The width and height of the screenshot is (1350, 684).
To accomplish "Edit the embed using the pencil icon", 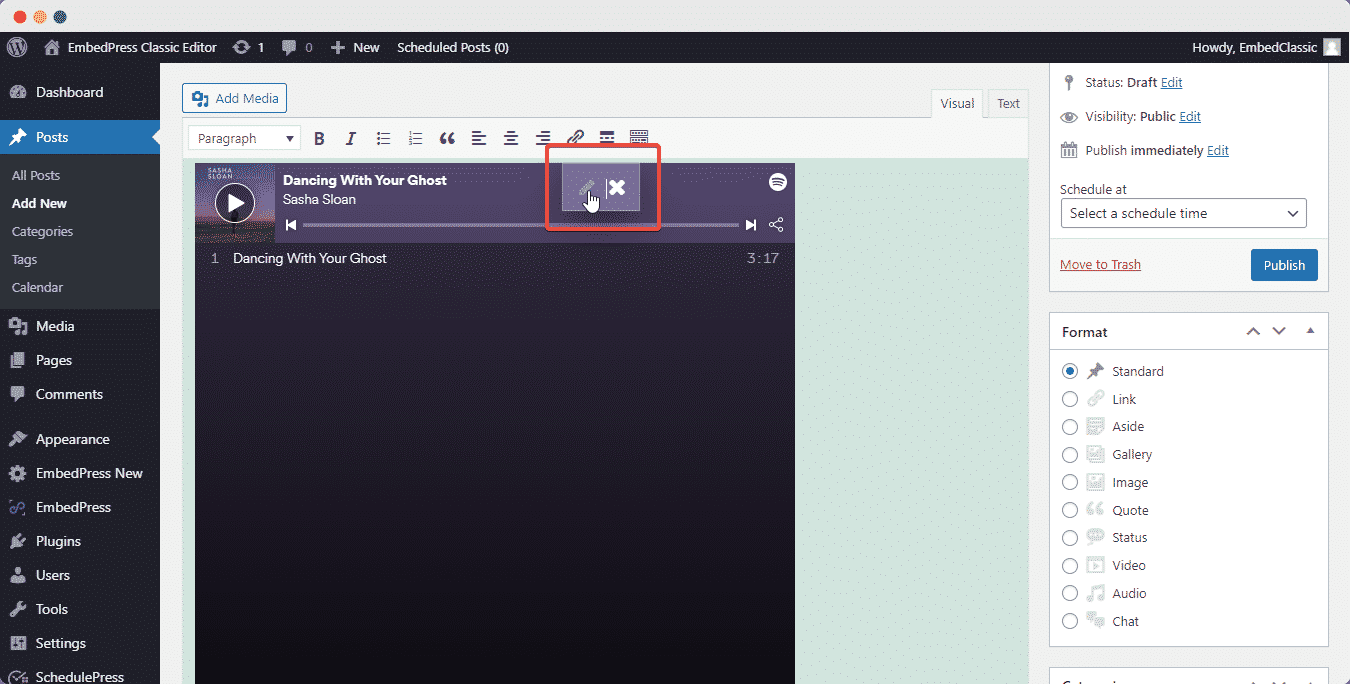I will (x=587, y=187).
